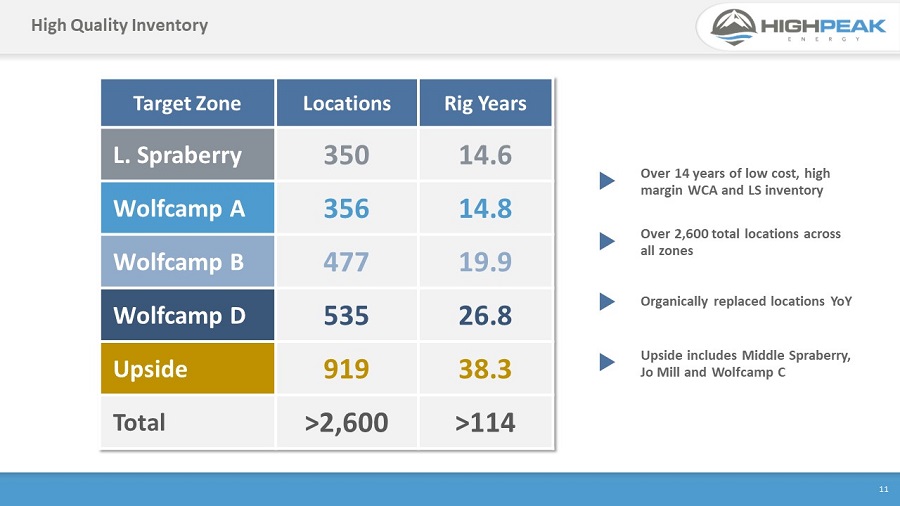Click the blue "Wolfcamp A" row label
Screen dimensions: 900x506
[x=187, y=208]
